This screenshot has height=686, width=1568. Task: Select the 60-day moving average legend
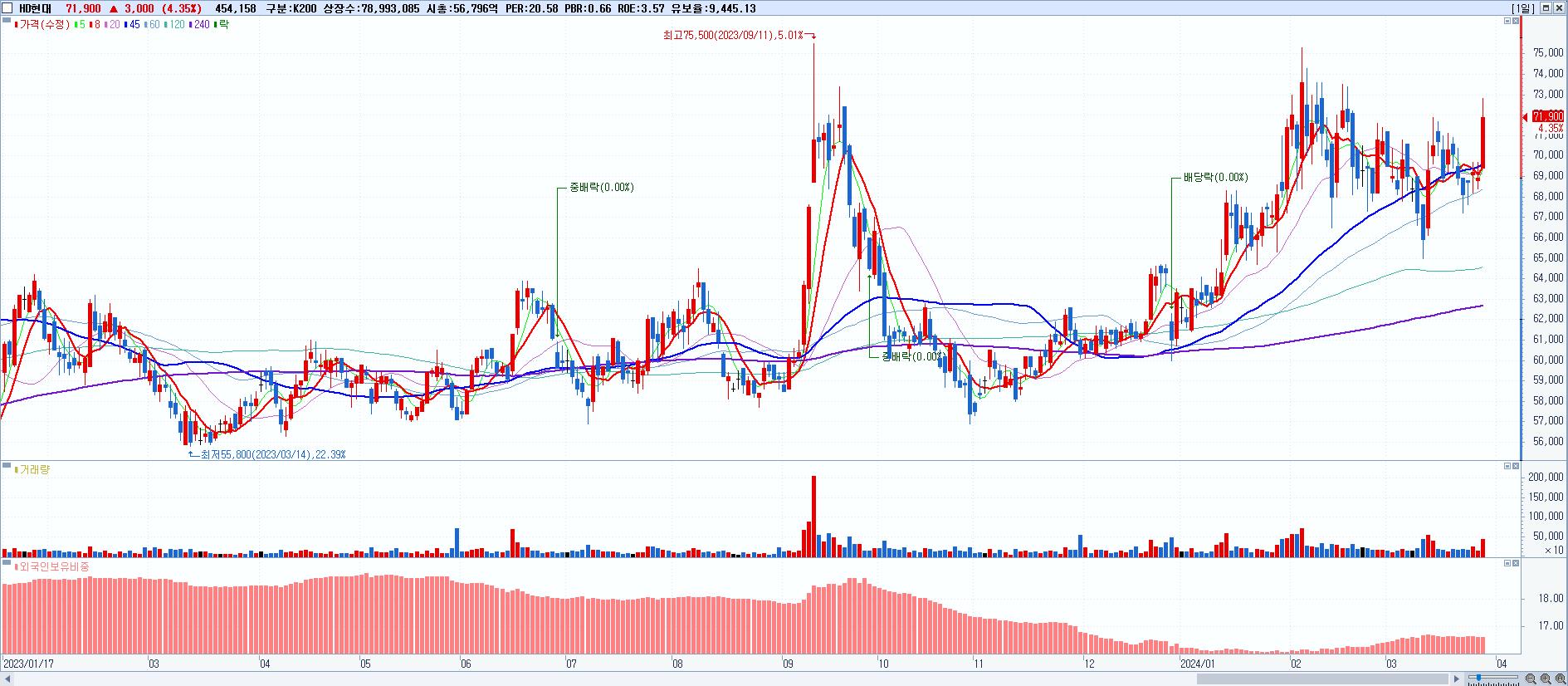152,25
